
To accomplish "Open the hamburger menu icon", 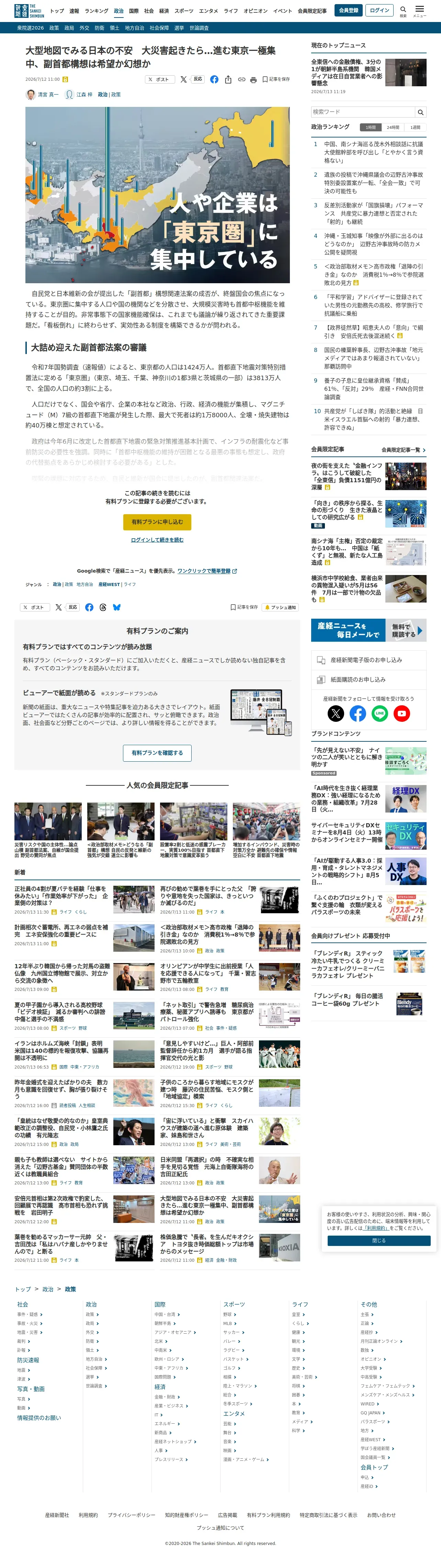I will [420, 11].
